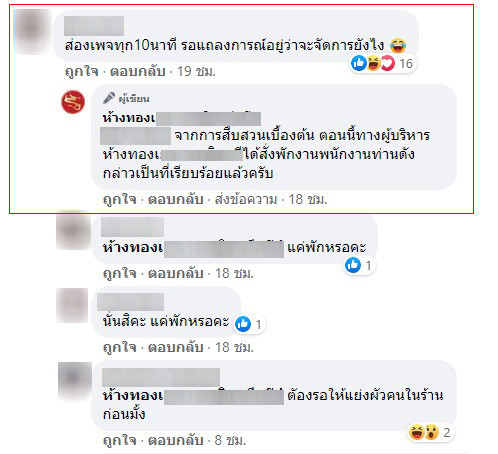
Task: Click ถูกใจ under the shop's reply
Action: click(120, 199)
